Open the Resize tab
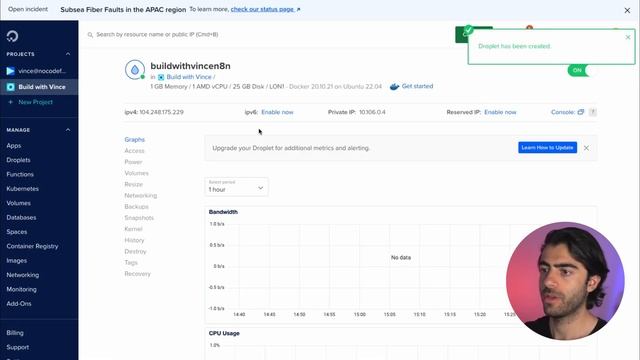Screen dimensions: 640x360 point(133,184)
